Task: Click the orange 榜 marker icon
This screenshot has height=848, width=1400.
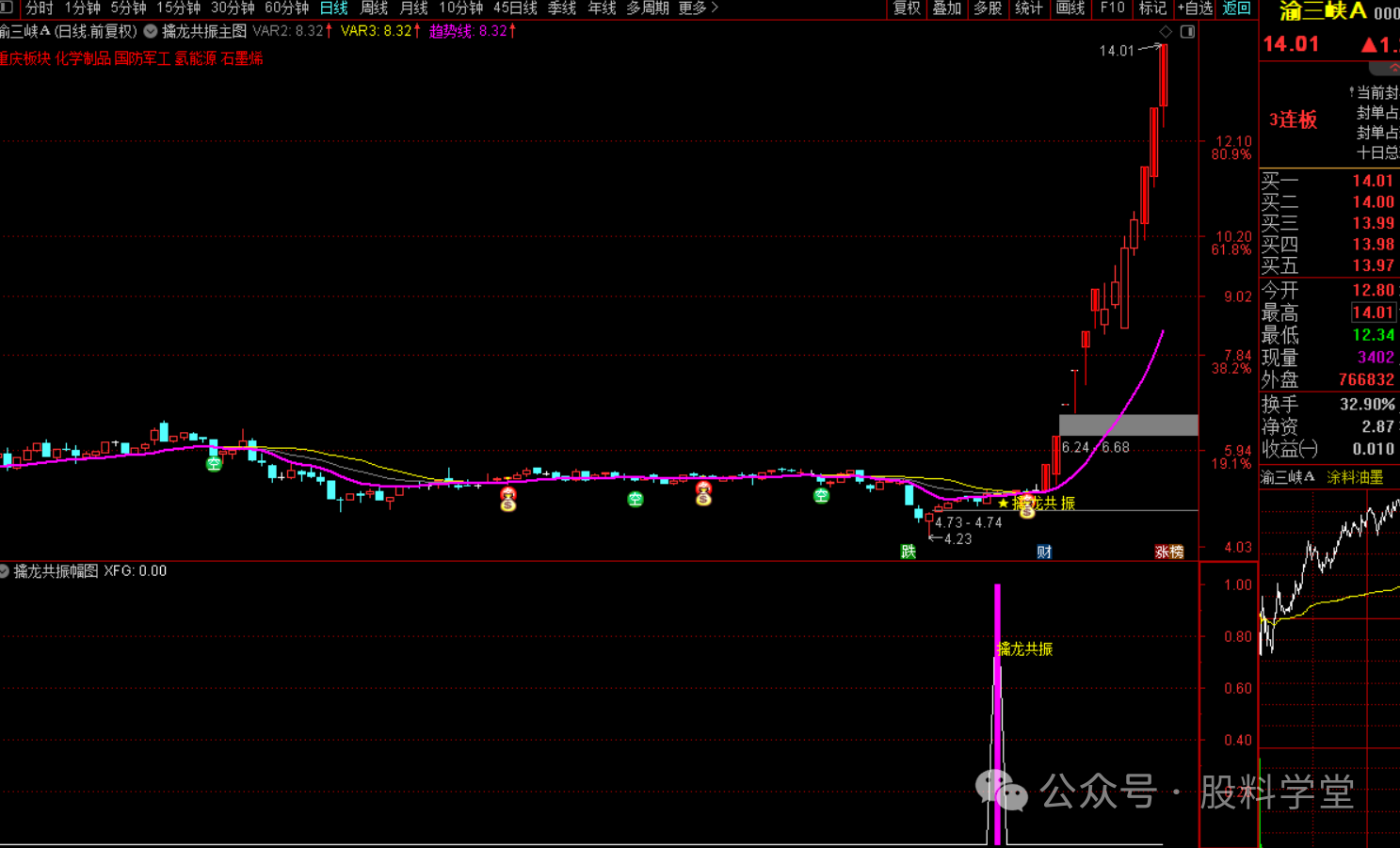Action: click(1176, 552)
